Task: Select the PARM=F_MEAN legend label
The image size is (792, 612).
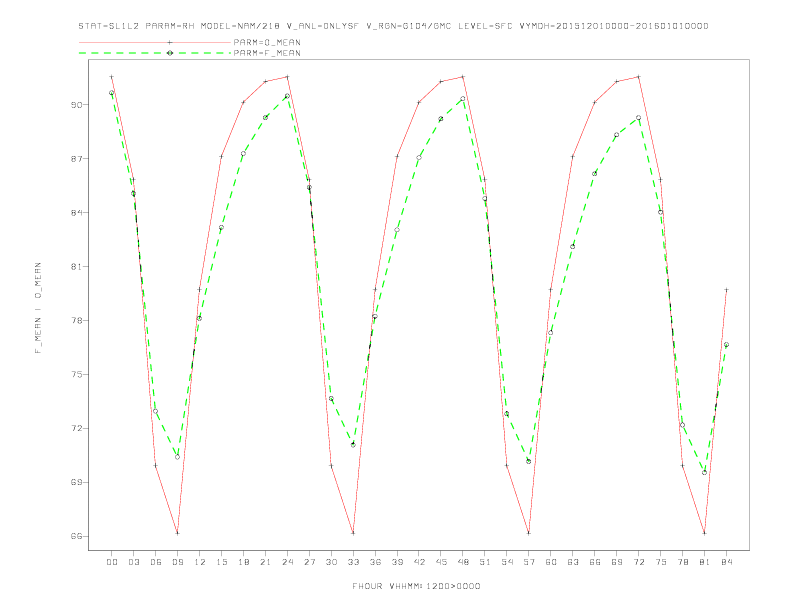Action: pyautogui.click(x=267, y=53)
